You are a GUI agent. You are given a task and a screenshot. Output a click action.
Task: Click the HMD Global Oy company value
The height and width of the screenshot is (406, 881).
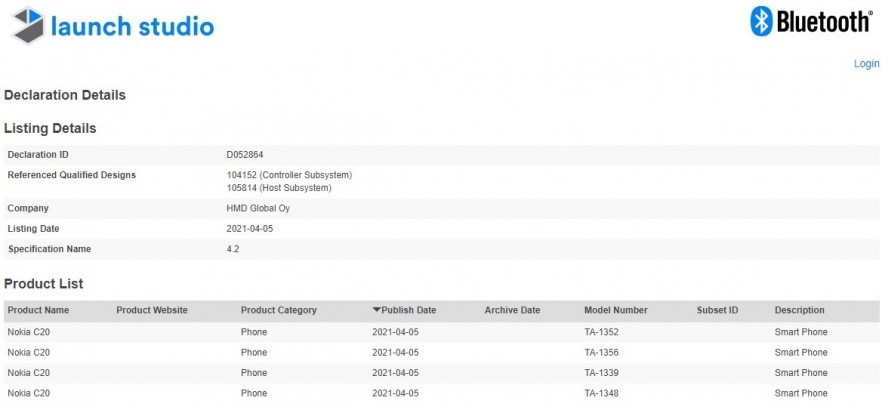[x=257, y=209]
